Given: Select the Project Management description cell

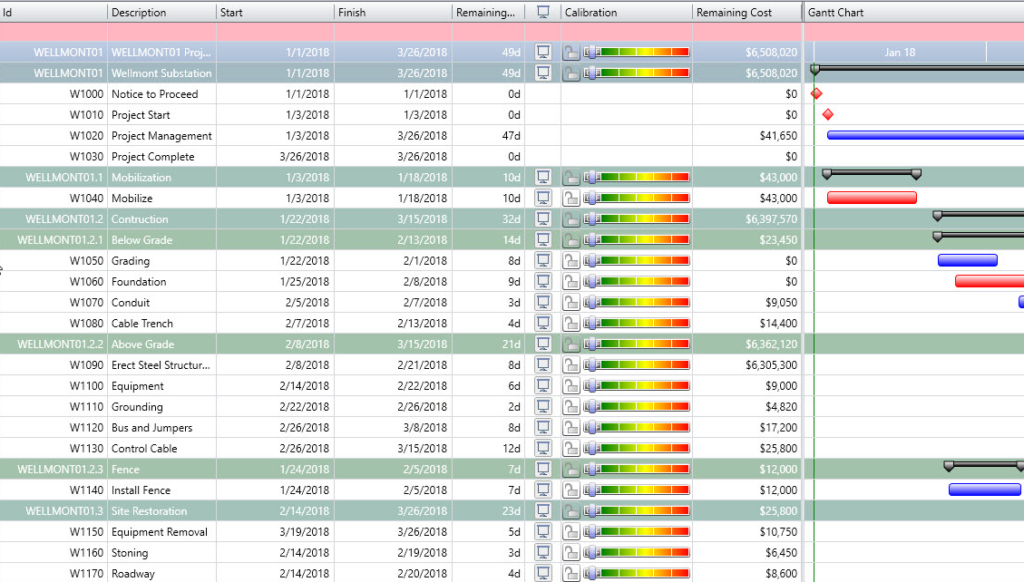Looking at the screenshot, I should (x=161, y=136).
